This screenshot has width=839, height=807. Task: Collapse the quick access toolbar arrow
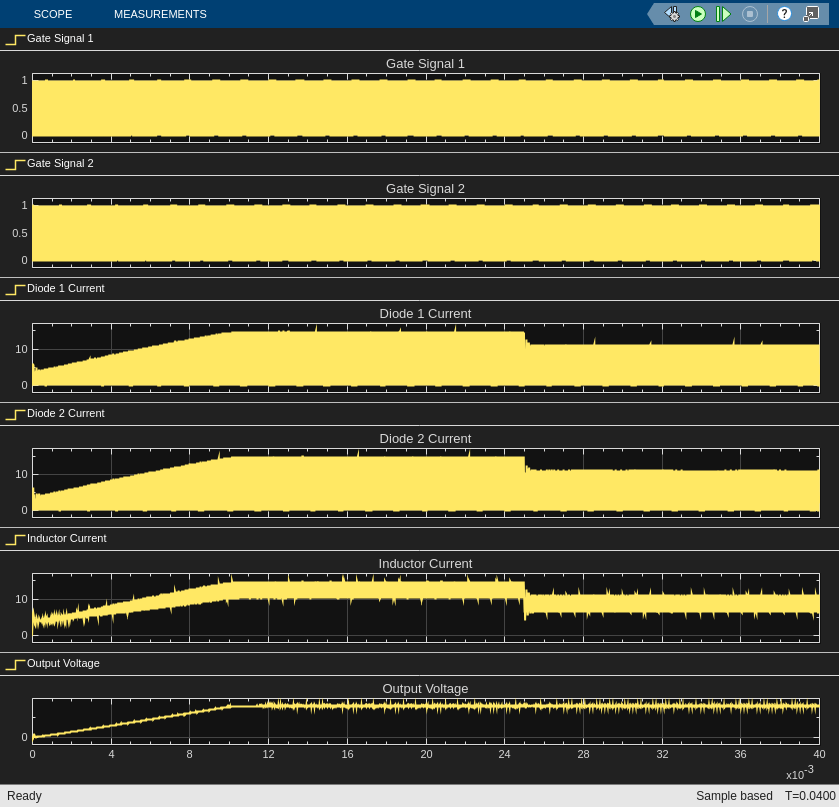(x=652, y=14)
